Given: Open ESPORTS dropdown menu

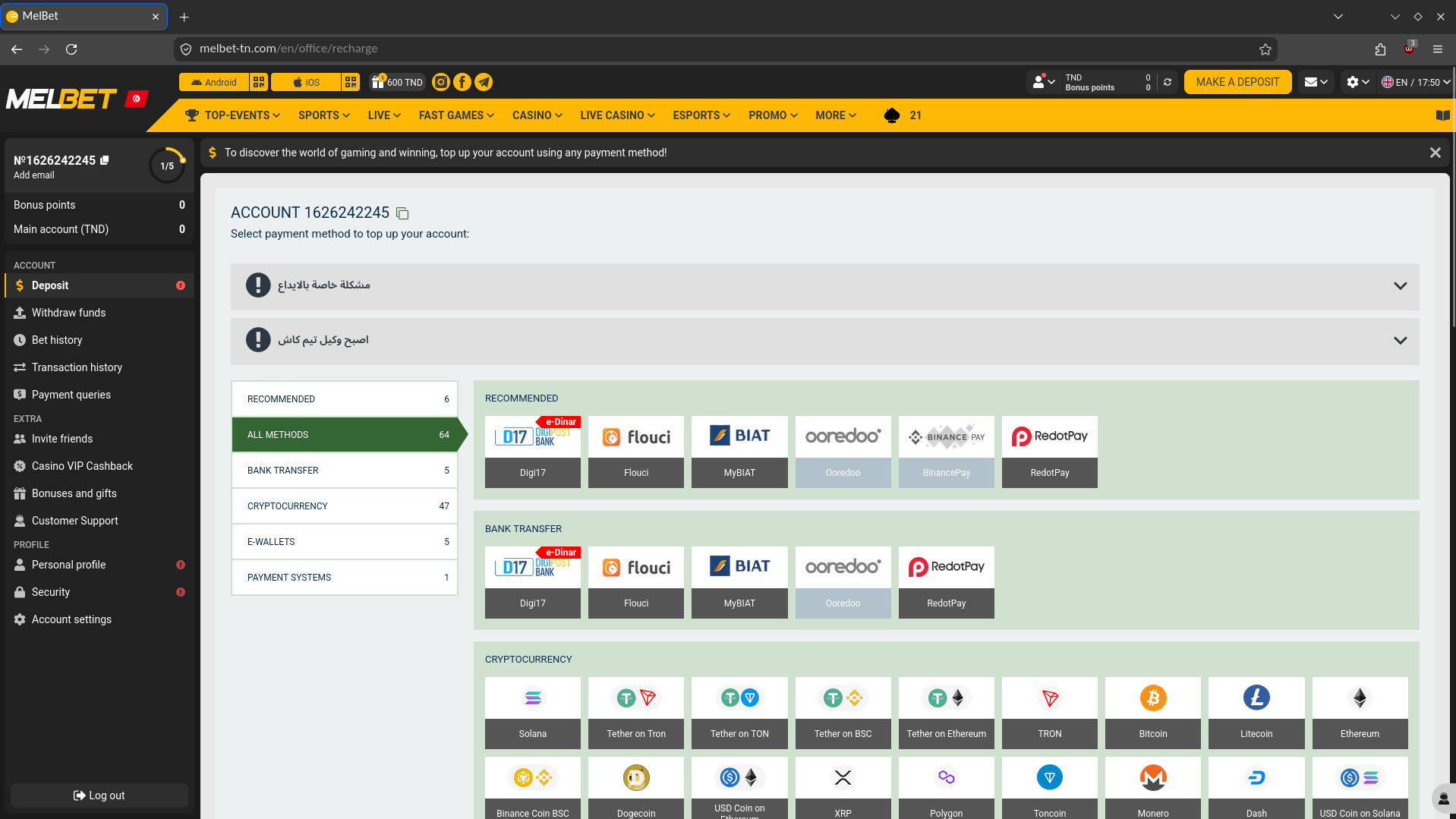Looking at the screenshot, I should [x=701, y=115].
